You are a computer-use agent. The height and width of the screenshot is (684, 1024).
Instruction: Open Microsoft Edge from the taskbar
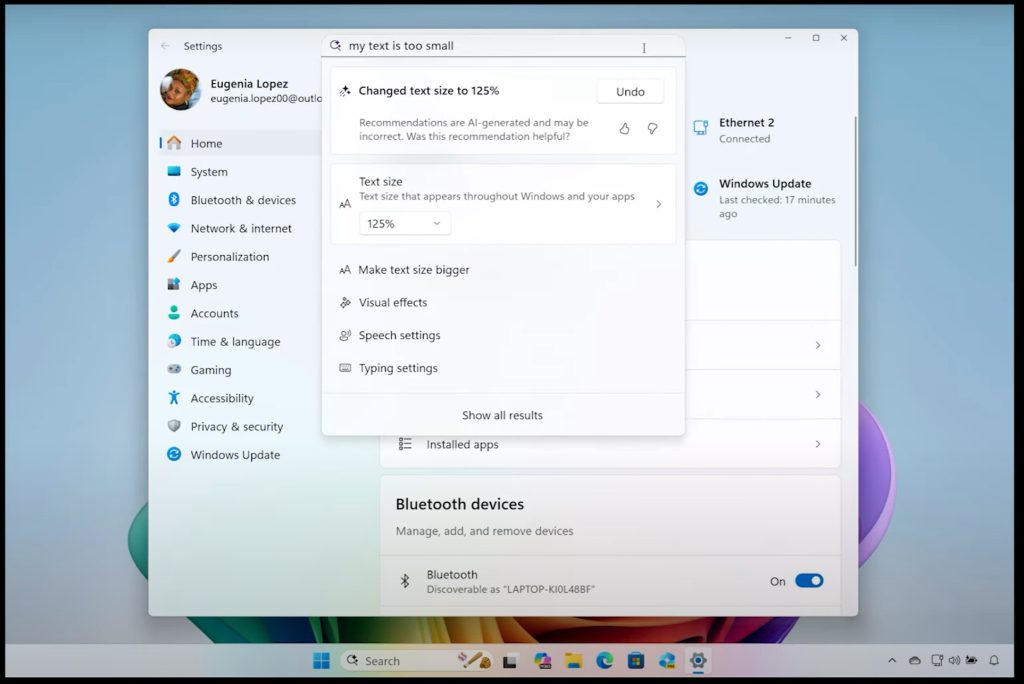pos(604,661)
